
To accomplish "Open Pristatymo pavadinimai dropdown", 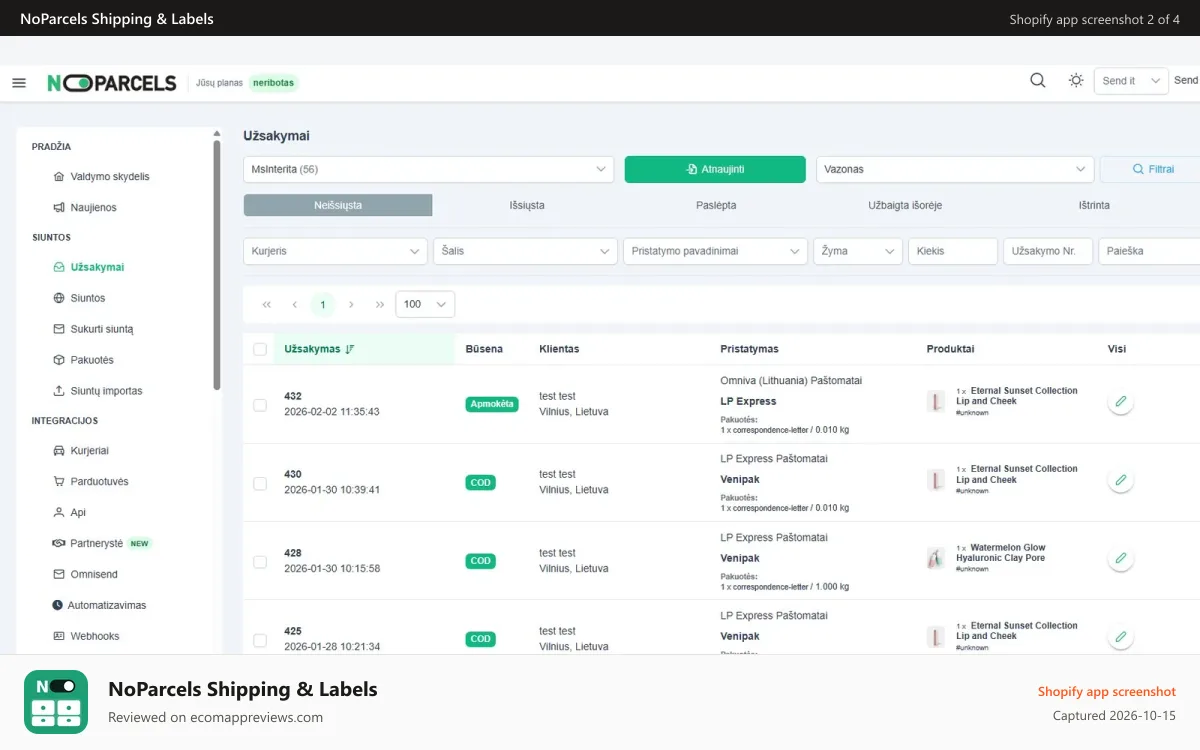I will 715,251.
